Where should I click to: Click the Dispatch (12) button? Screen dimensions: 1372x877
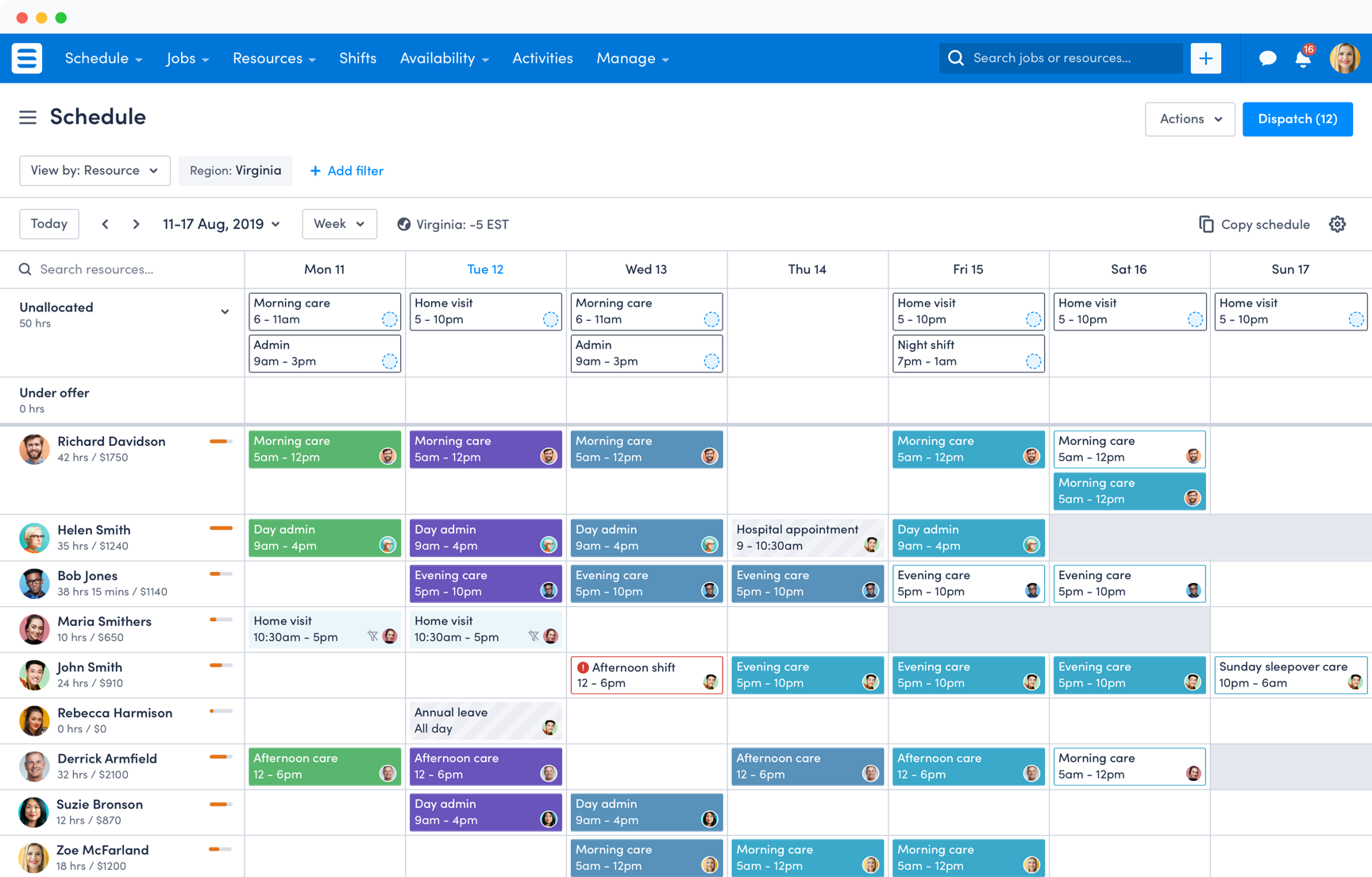(x=1297, y=119)
